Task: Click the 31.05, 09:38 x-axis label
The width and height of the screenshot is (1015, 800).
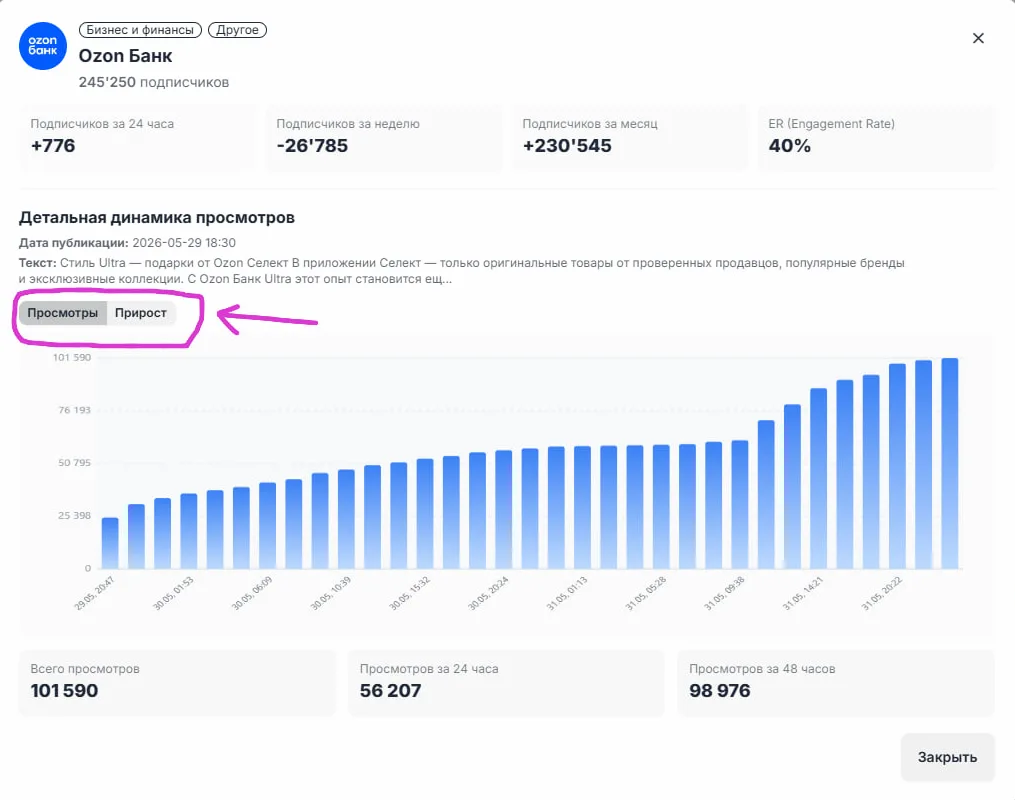Action: [x=724, y=593]
